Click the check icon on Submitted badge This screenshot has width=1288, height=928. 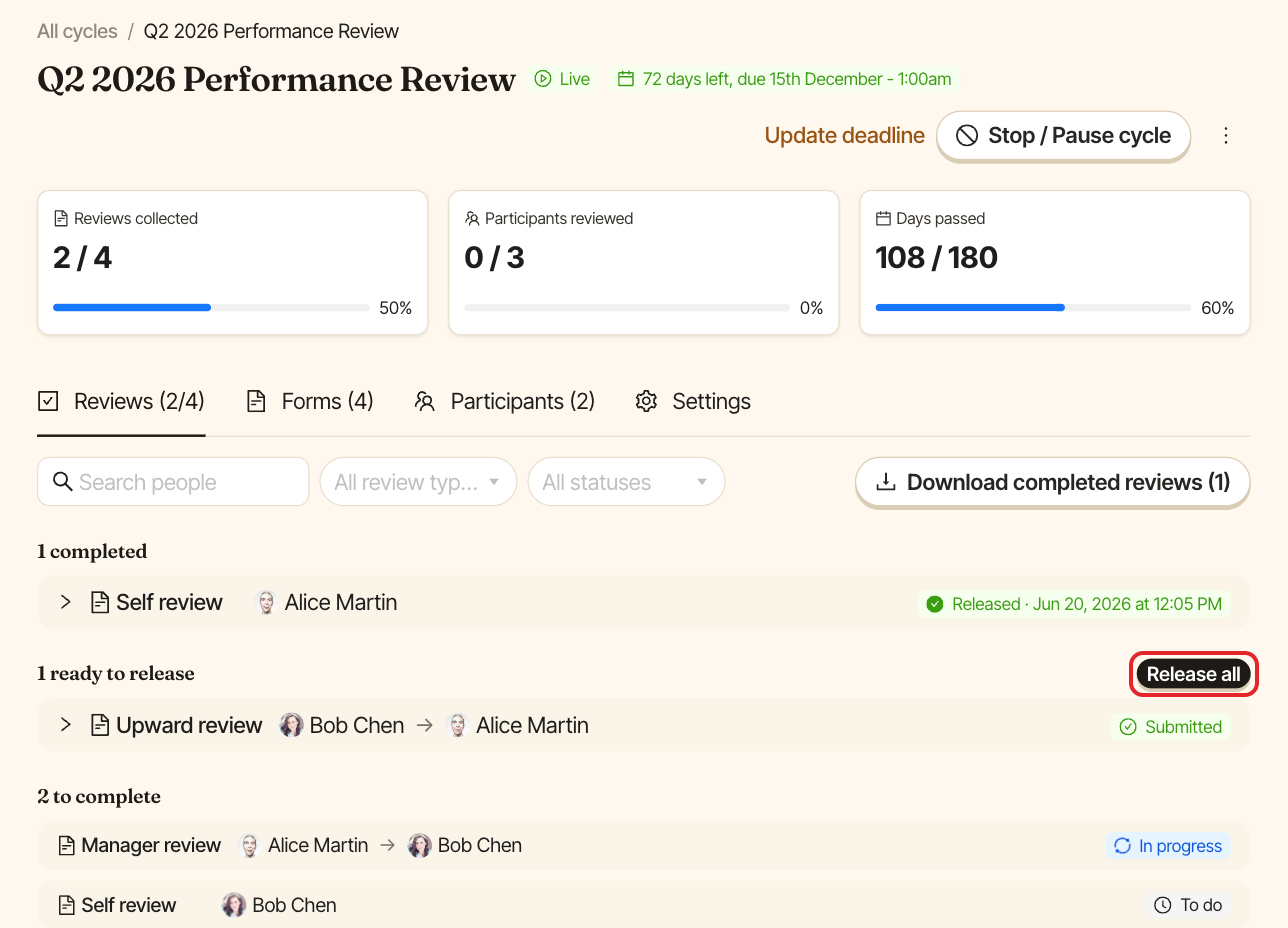pos(1128,727)
